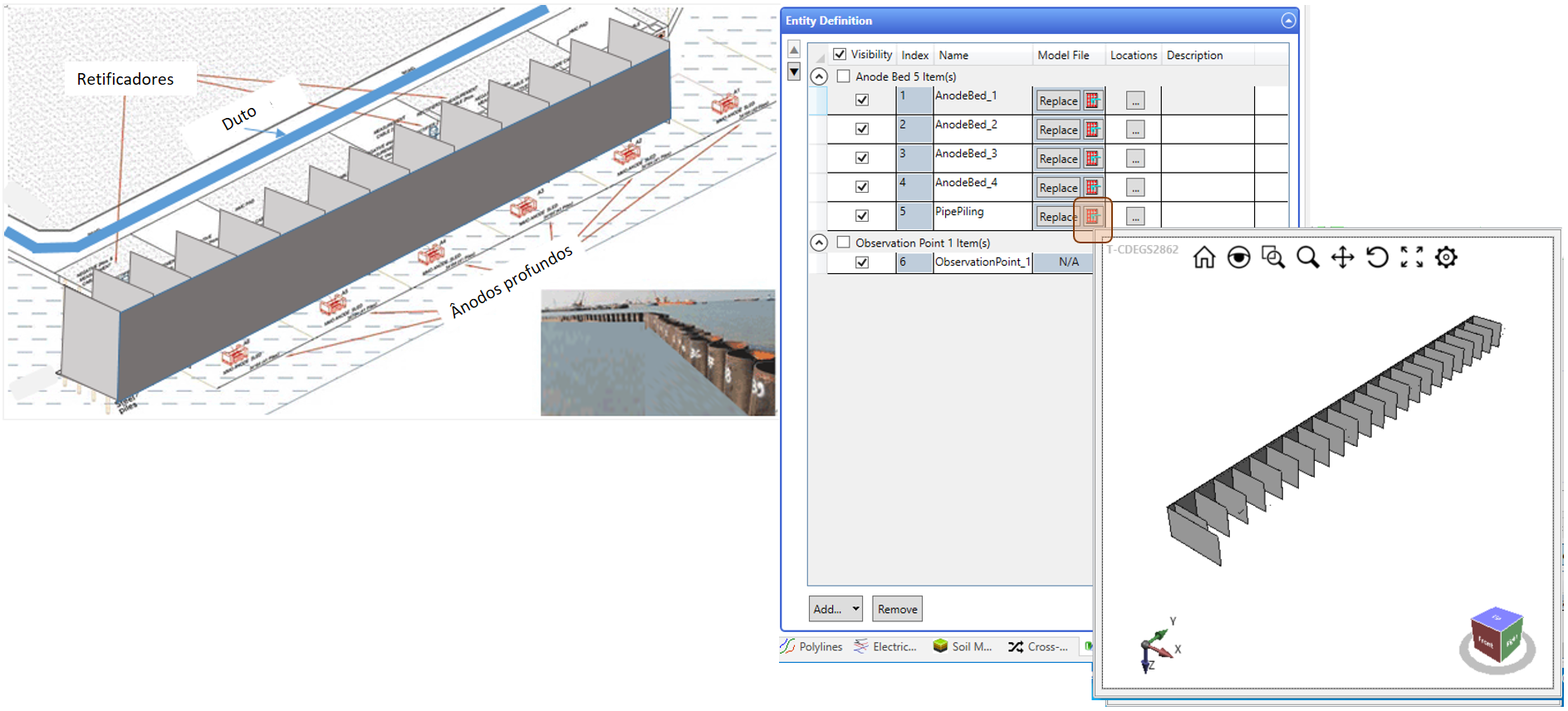Activate the zoom window tool
Viewport: 1568px width, 711px height.
point(1272,258)
